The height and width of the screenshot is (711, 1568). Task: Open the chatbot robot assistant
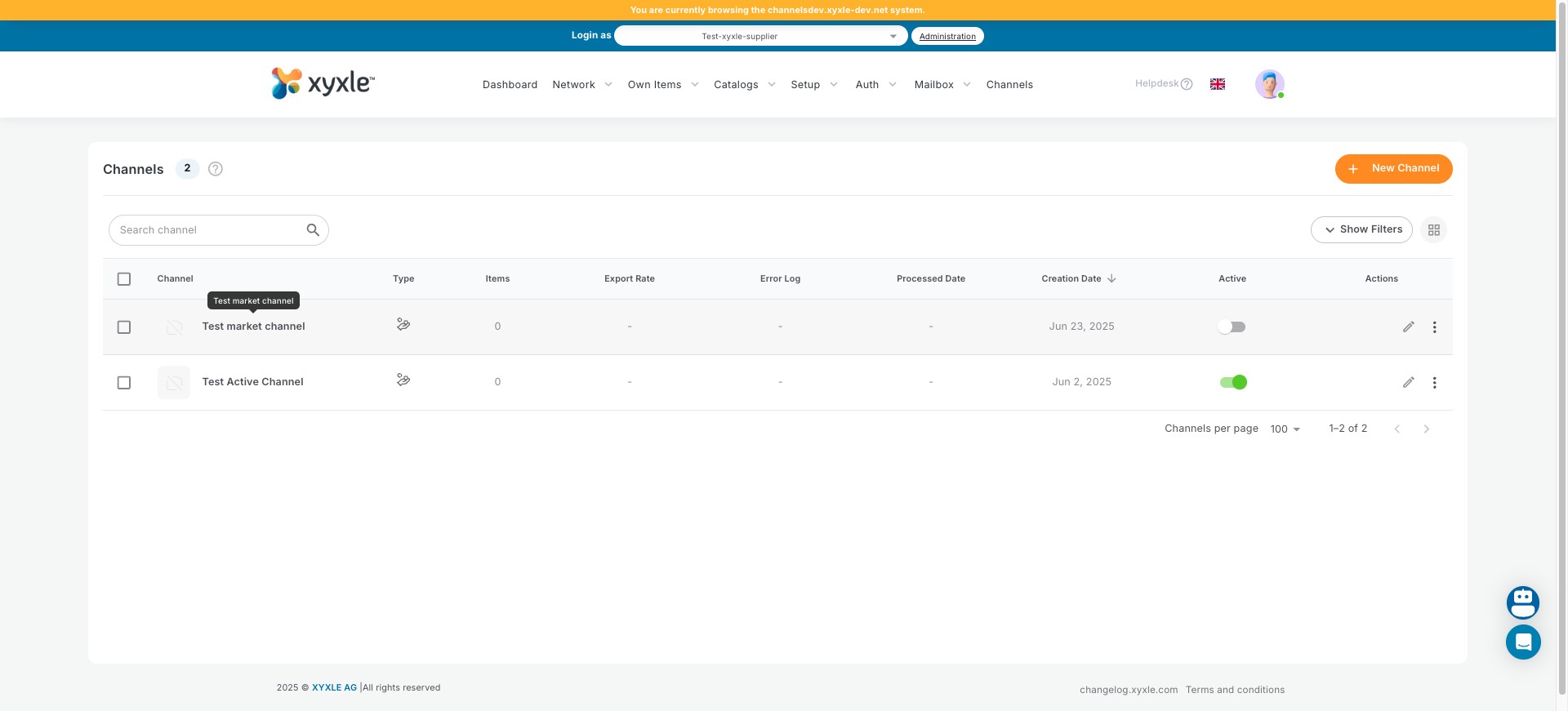point(1522,603)
